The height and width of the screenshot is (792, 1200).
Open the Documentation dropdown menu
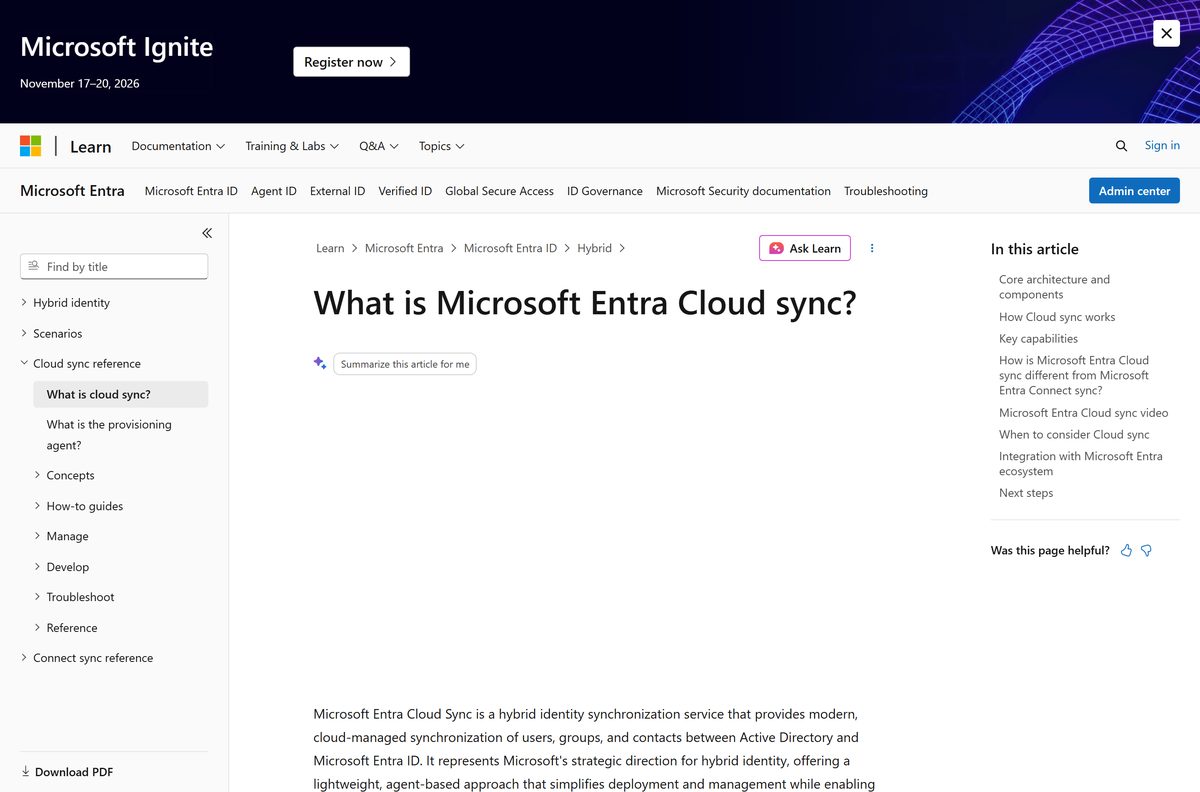point(178,146)
